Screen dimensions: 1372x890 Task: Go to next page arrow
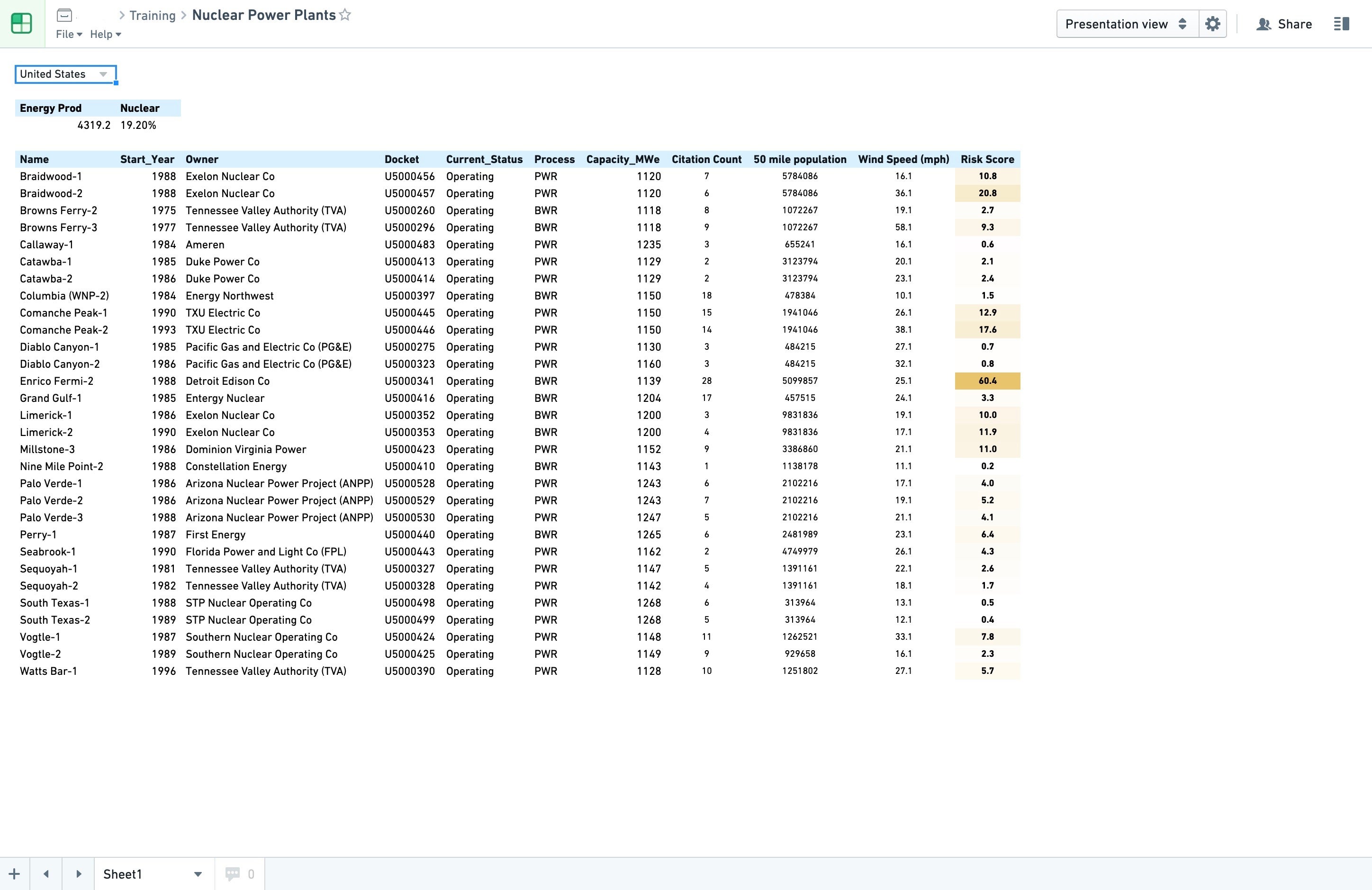[78, 873]
